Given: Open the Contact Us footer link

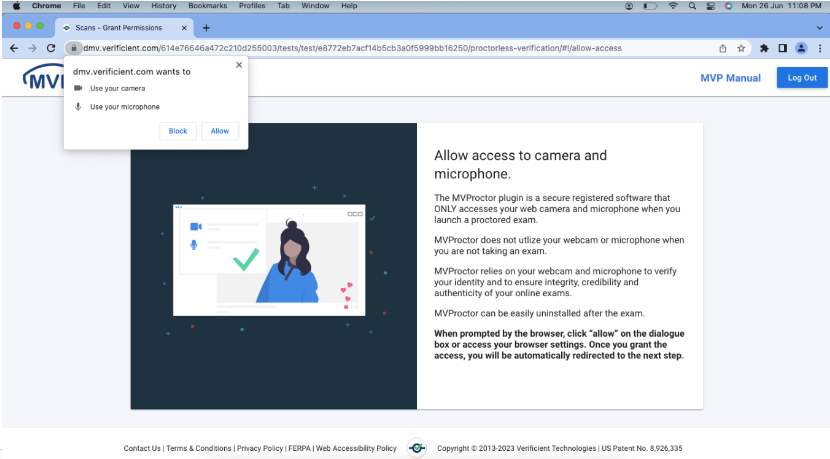Looking at the screenshot, I should (142, 448).
